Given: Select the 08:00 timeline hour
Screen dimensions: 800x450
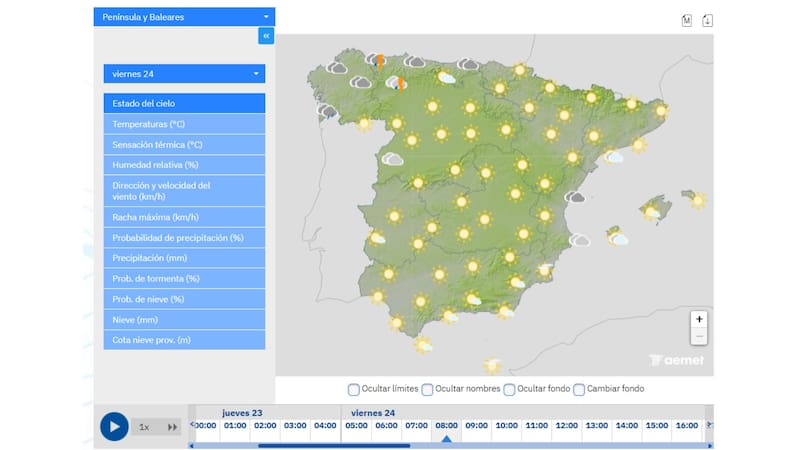Looking at the screenshot, I should 446,426.
